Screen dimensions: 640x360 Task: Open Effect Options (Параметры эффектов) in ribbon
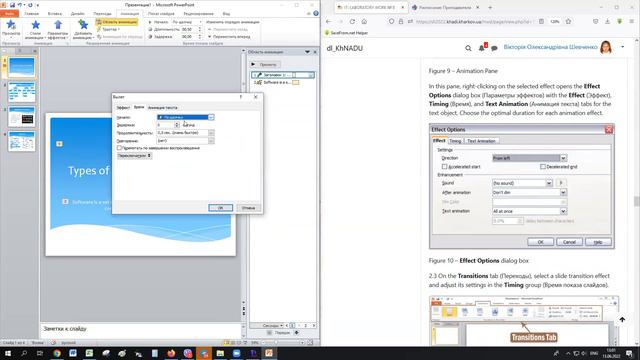58,30
